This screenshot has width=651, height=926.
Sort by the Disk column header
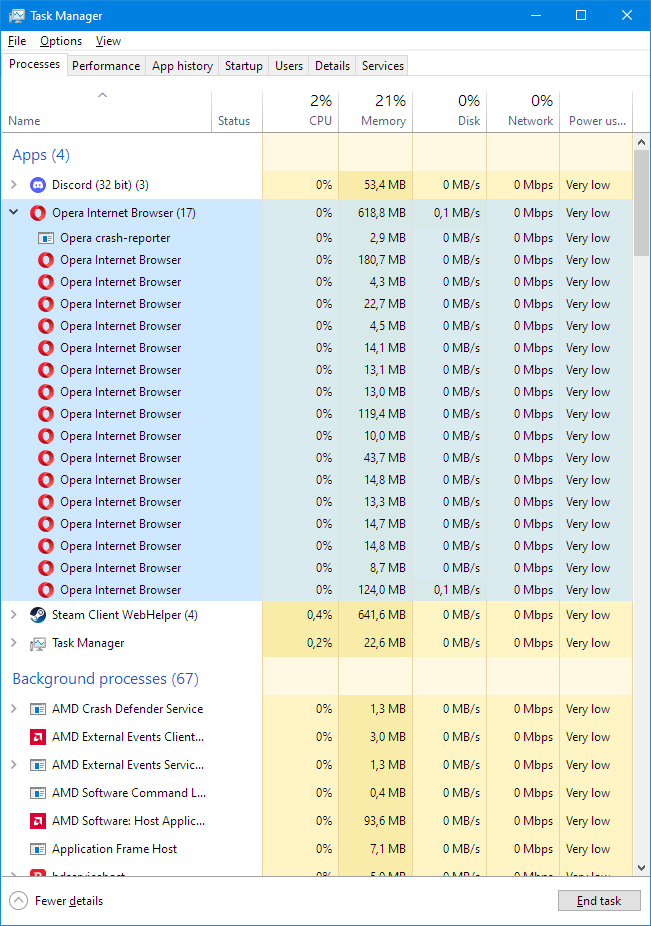coord(450,112)
